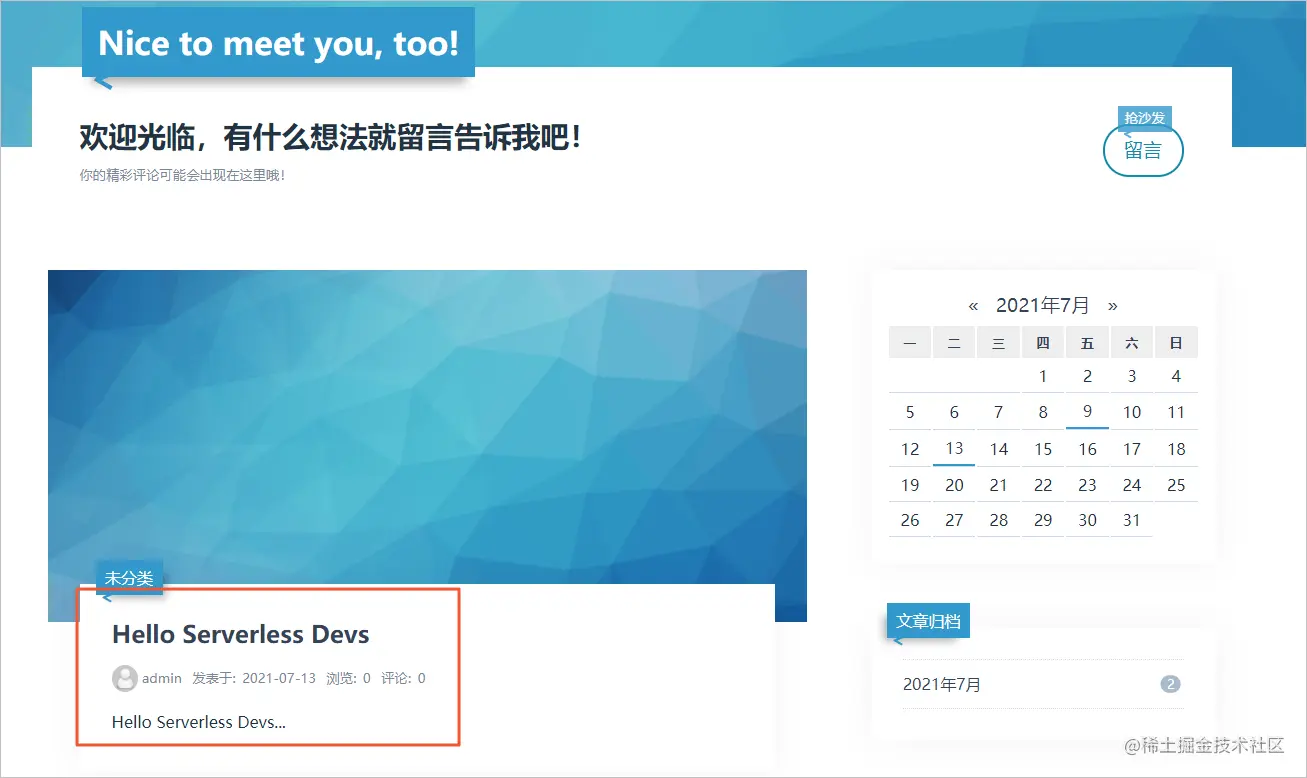Image resolution: width=1307 pixels, height=778 pixels.
Task: Click calendar day 15
Action: 1043,449
